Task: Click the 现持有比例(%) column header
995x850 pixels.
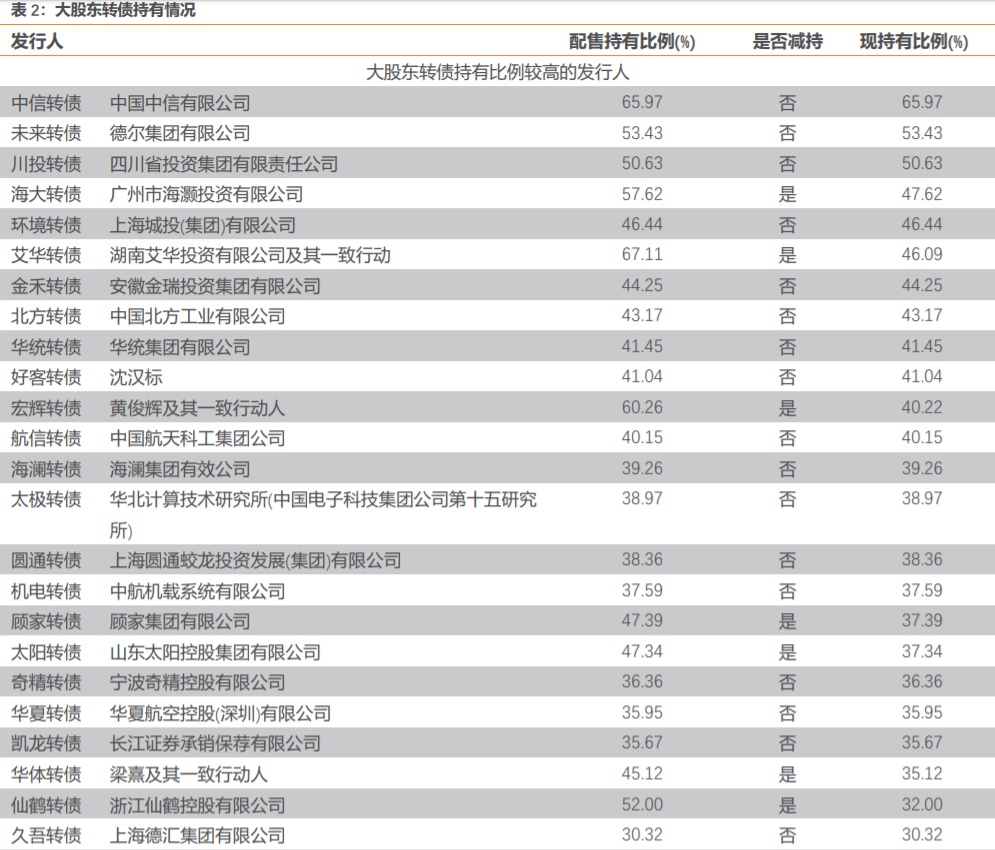Action: tap(914, 41)
